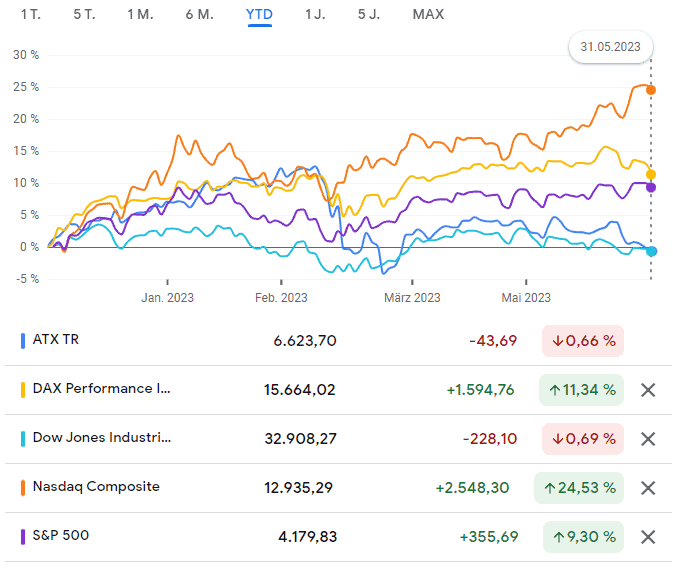Select the 1 T. time range
This screenshot has height=569, width=673.
point(31,15)
